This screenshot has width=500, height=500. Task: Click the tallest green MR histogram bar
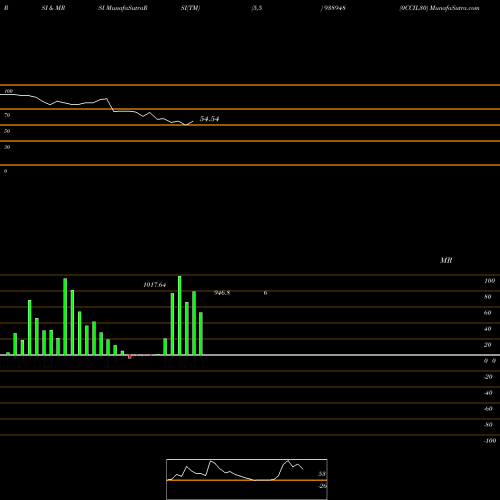[180, 315]
